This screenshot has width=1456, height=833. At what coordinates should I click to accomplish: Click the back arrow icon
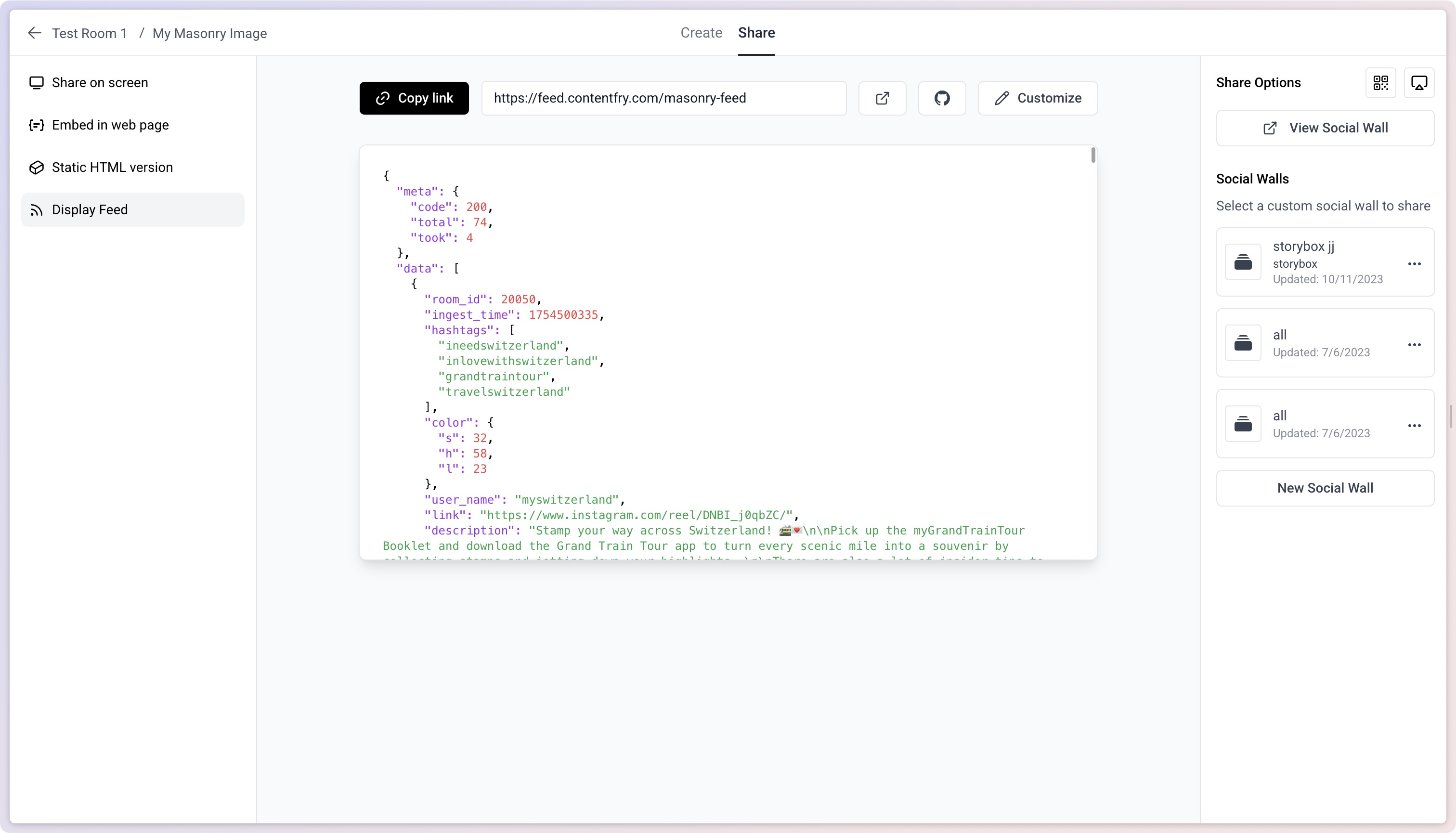point(34,33)
